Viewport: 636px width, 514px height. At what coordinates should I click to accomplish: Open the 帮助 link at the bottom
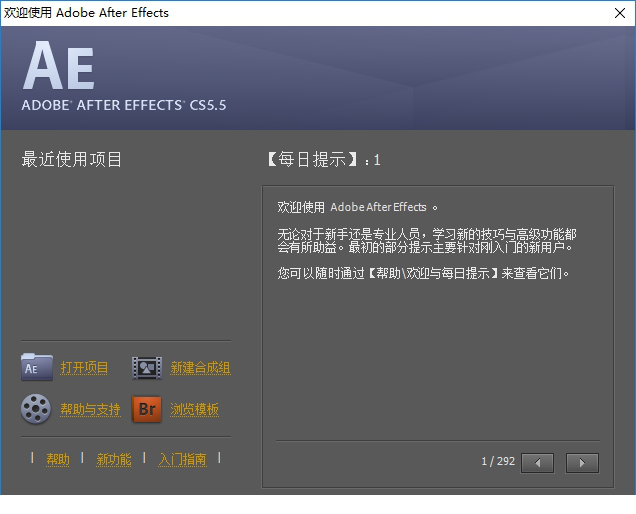point(58,459)
